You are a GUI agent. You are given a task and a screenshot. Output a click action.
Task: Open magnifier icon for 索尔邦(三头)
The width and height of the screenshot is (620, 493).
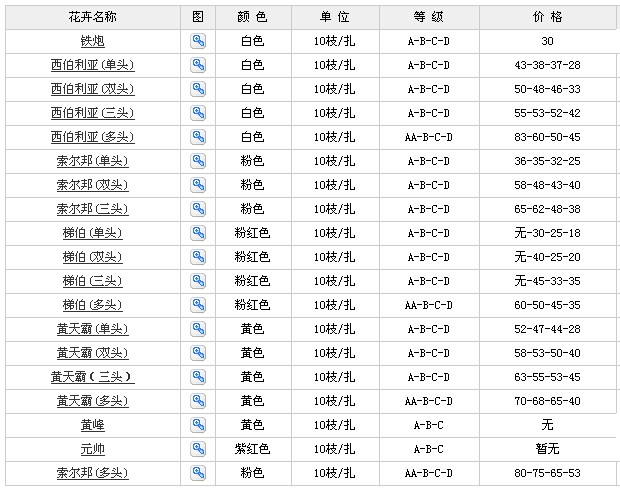click(x=198, y=209)
